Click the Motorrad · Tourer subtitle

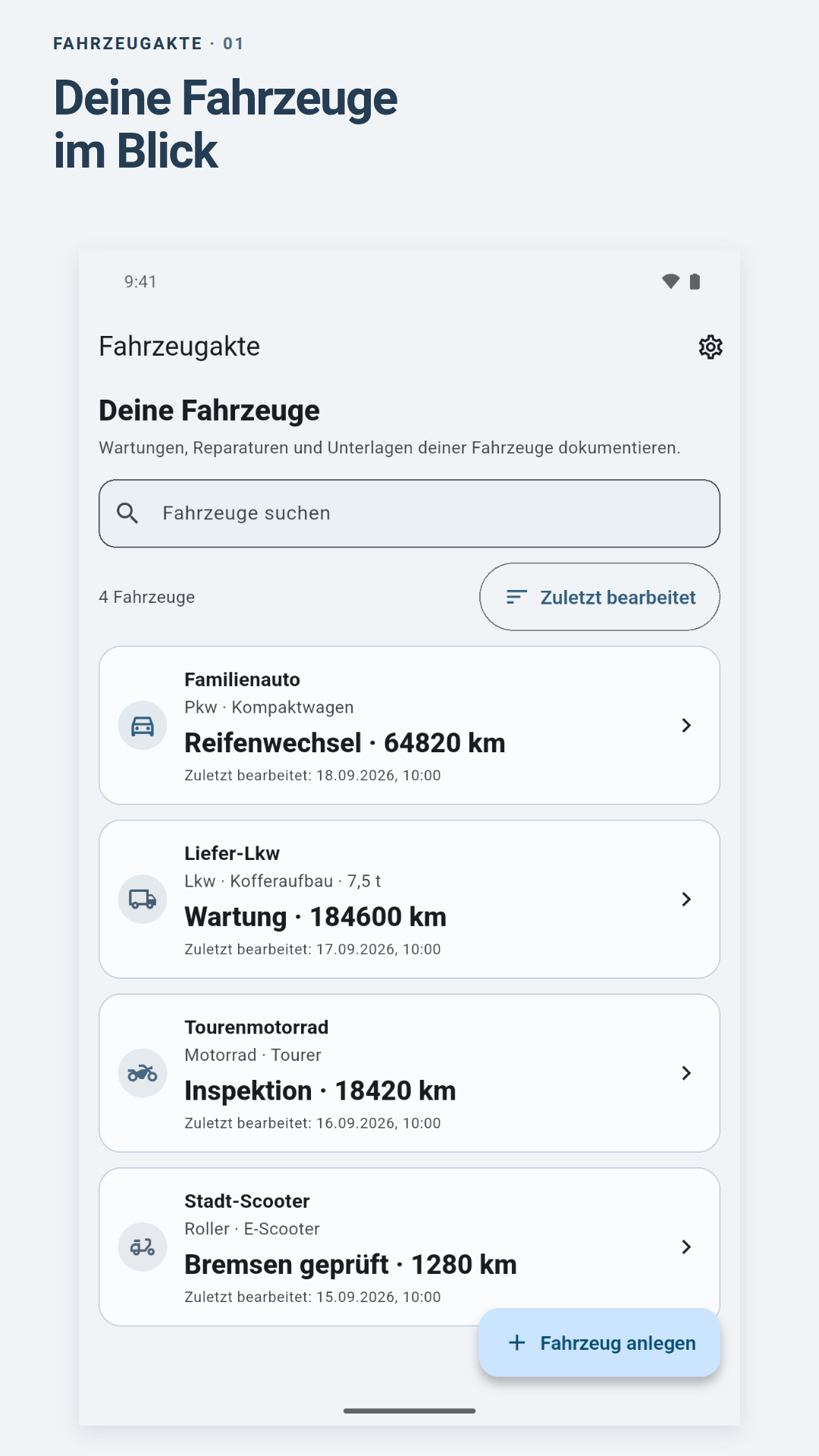point(253,1055)
